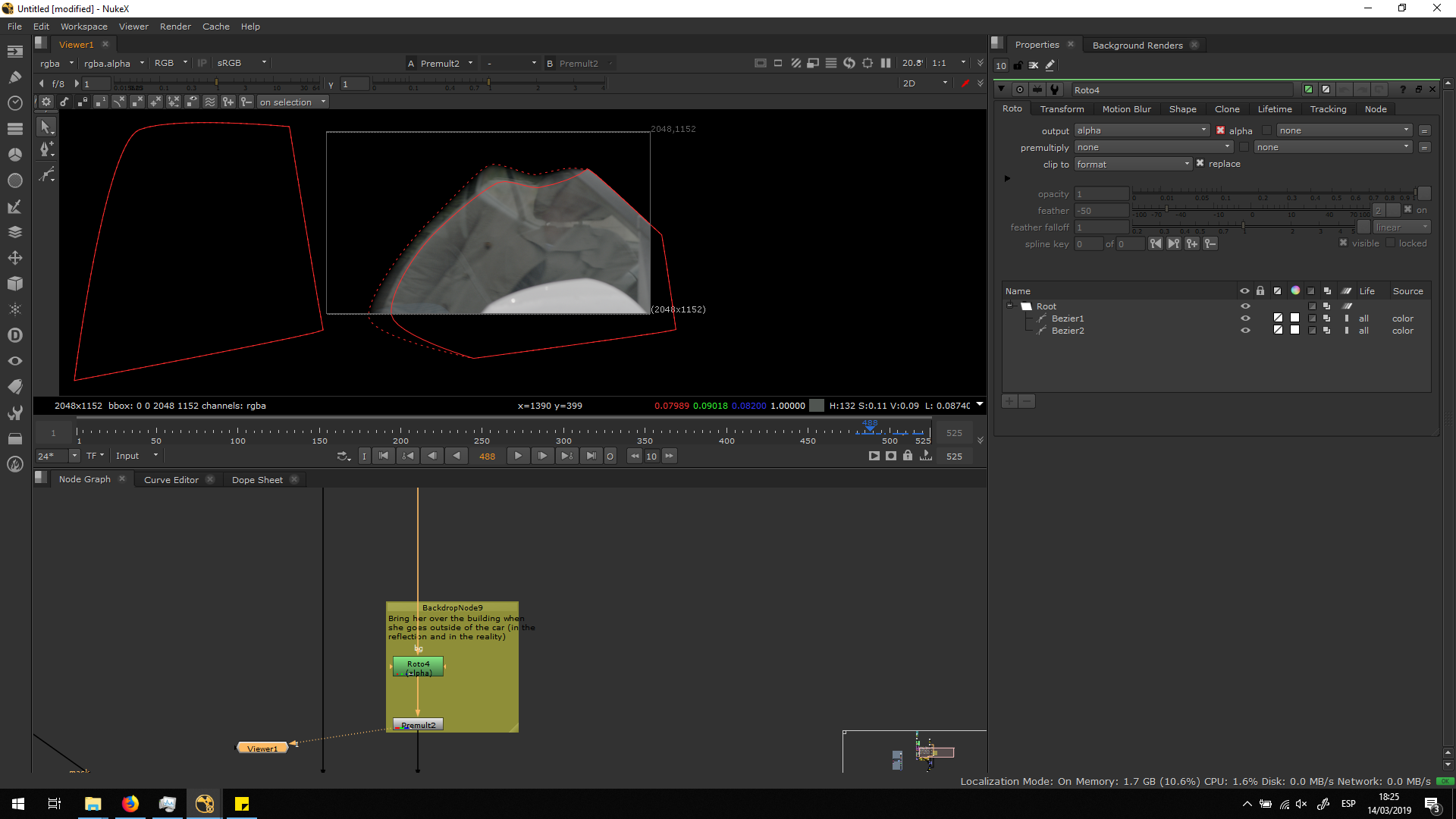The image size is (1456, 819).
Task: Click the Properties panel pencil edit icon
Action: pos(1050,66)
